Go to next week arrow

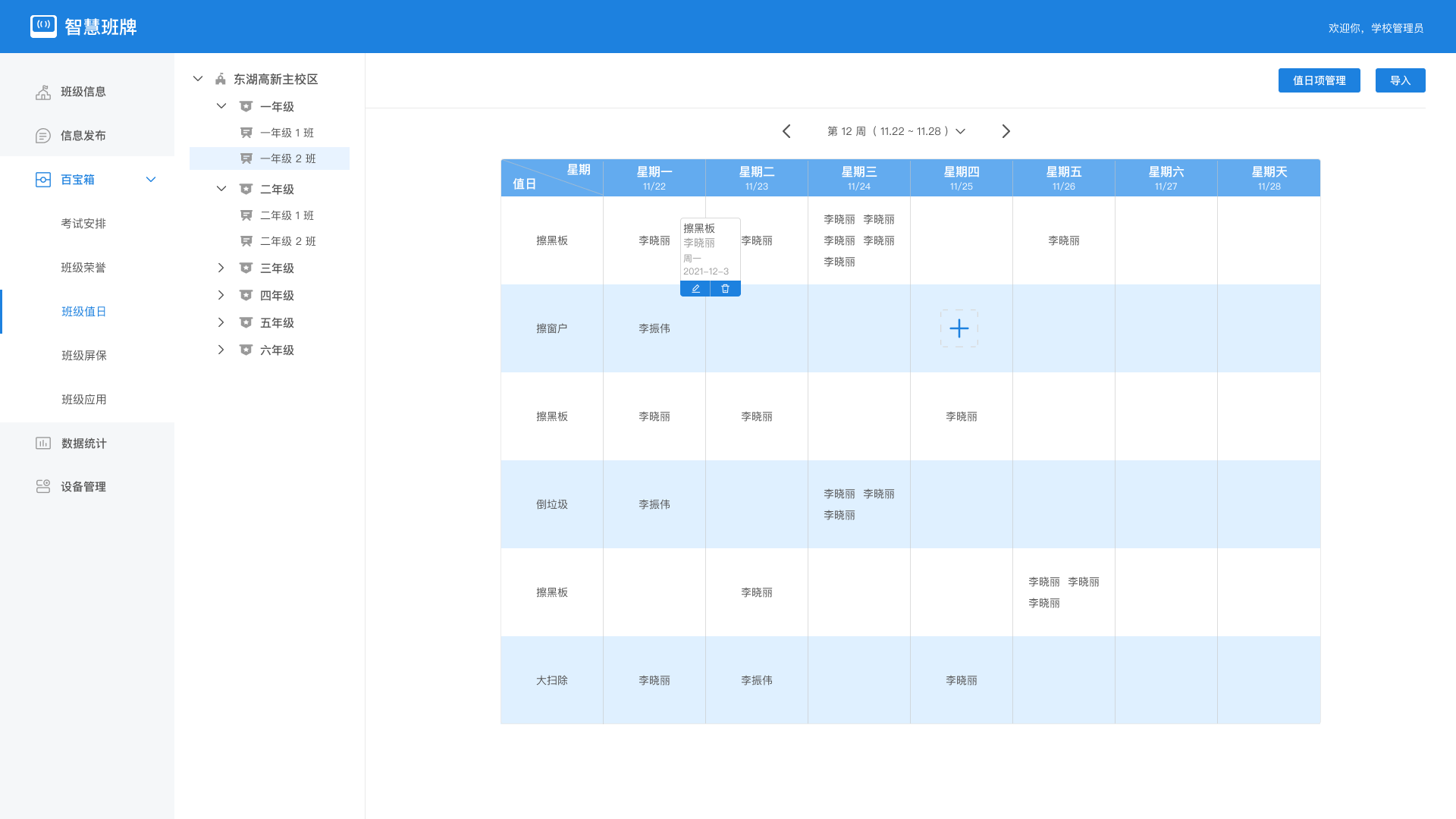[x=1006, y=131]
